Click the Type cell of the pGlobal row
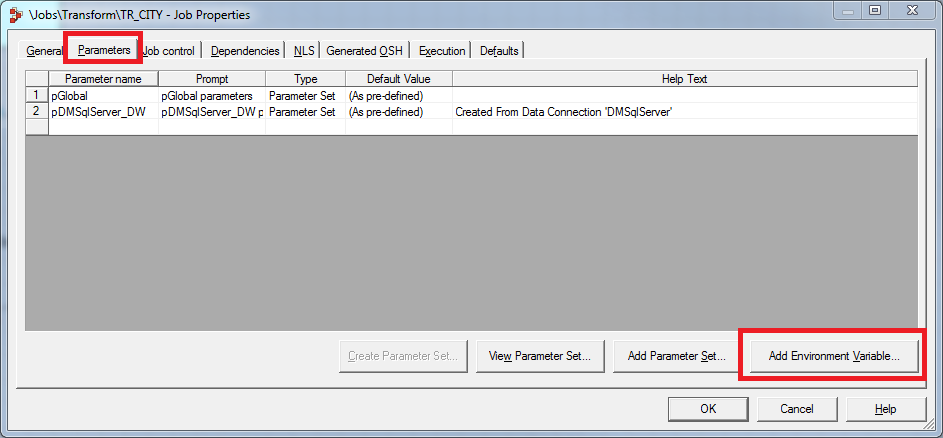This screenshot has width=943, height=438. tap(305, 96)
